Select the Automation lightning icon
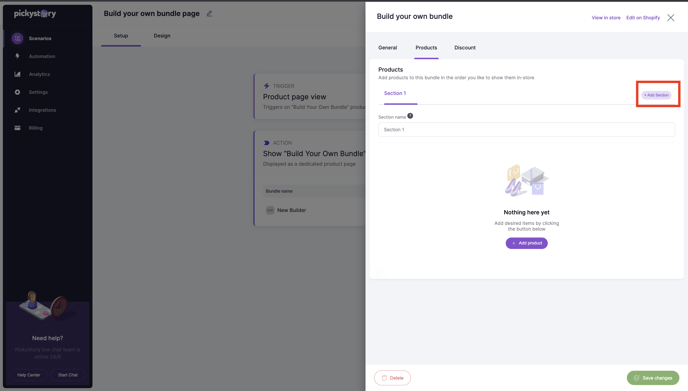The height and width of the screenshot is (391, 688). (x=18, y=56)
